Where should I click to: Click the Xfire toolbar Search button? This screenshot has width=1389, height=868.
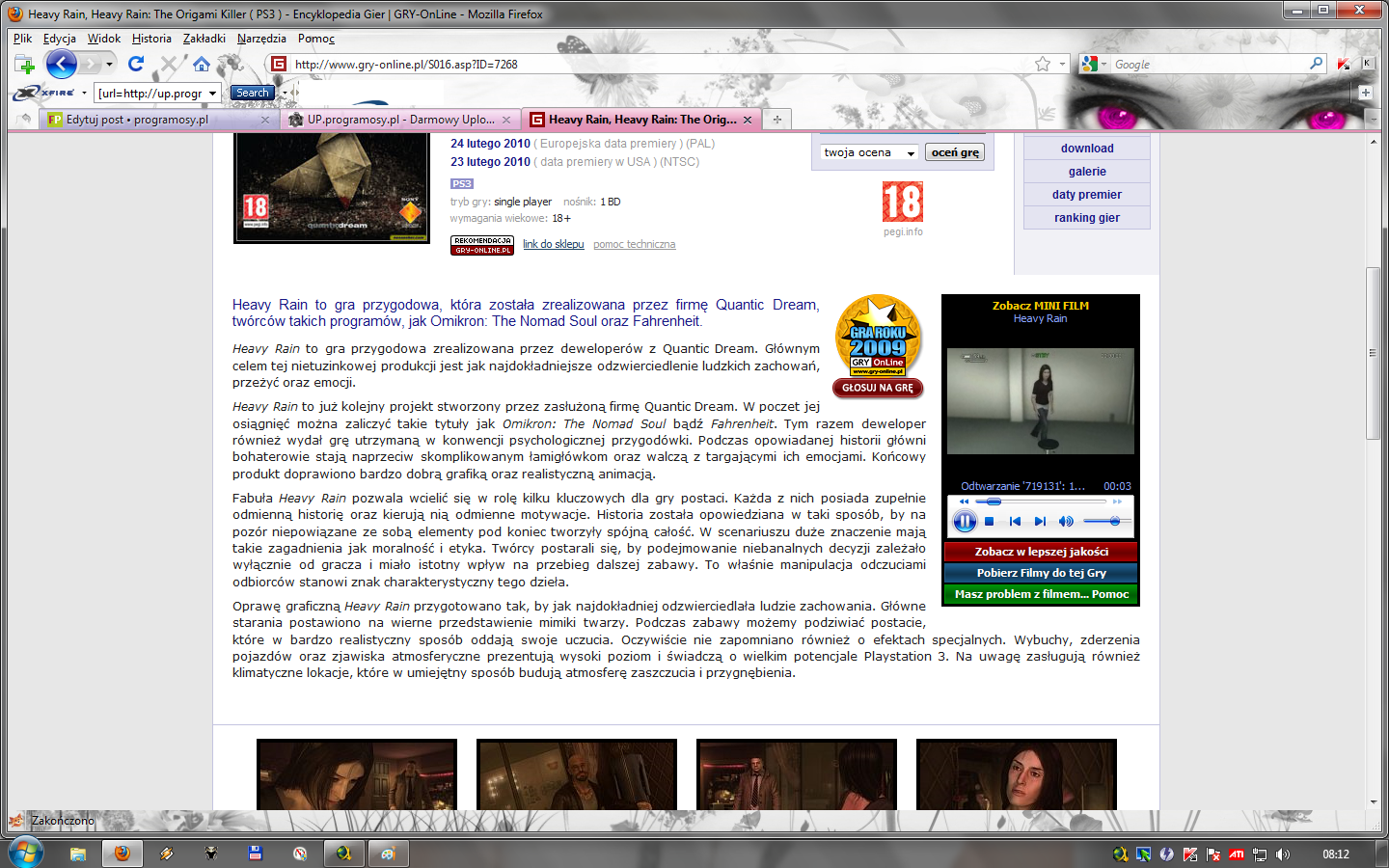[253, 93]
